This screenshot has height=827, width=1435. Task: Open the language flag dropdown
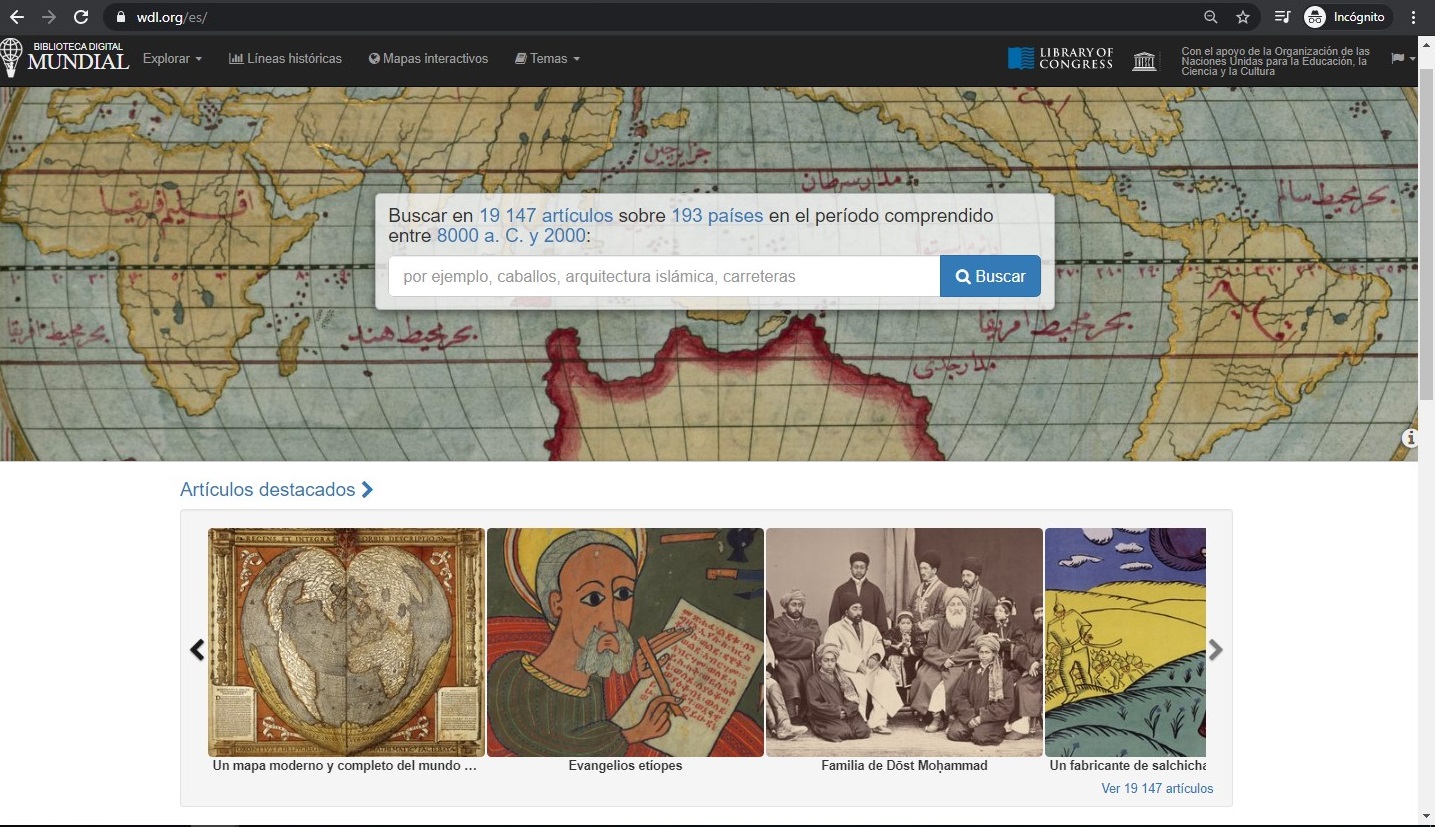[1402, 59]
